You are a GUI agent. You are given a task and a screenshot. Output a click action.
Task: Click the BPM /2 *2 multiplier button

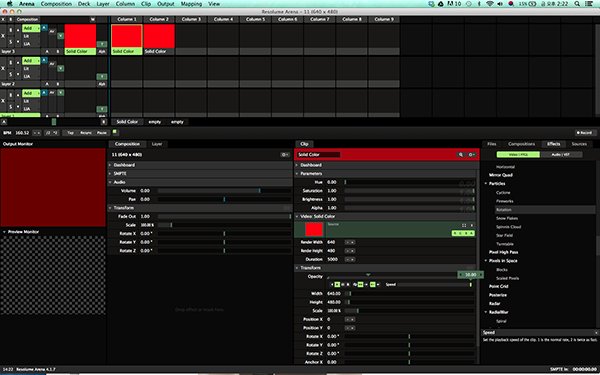coord(51,133)
